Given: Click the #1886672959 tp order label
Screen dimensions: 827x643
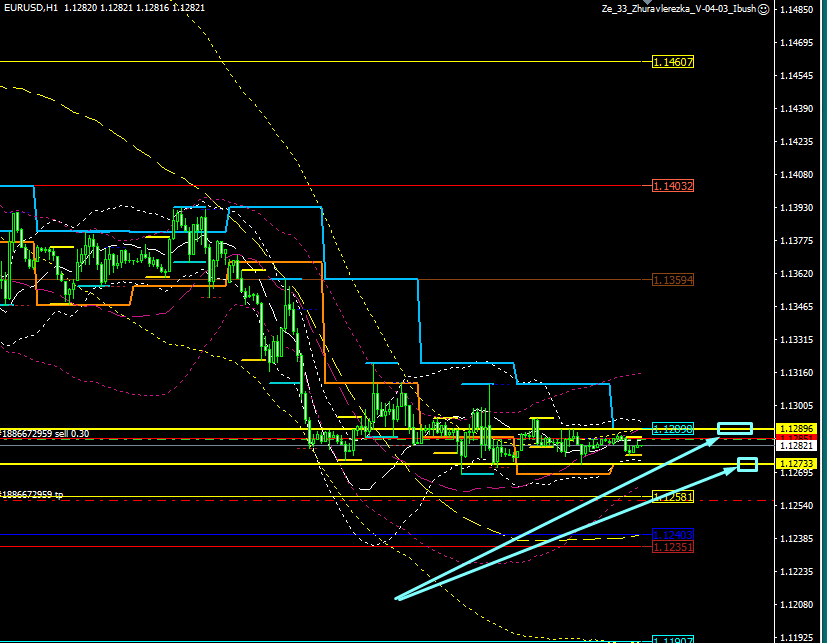Looking at the screenshot, I should click(x=32, y=495).
